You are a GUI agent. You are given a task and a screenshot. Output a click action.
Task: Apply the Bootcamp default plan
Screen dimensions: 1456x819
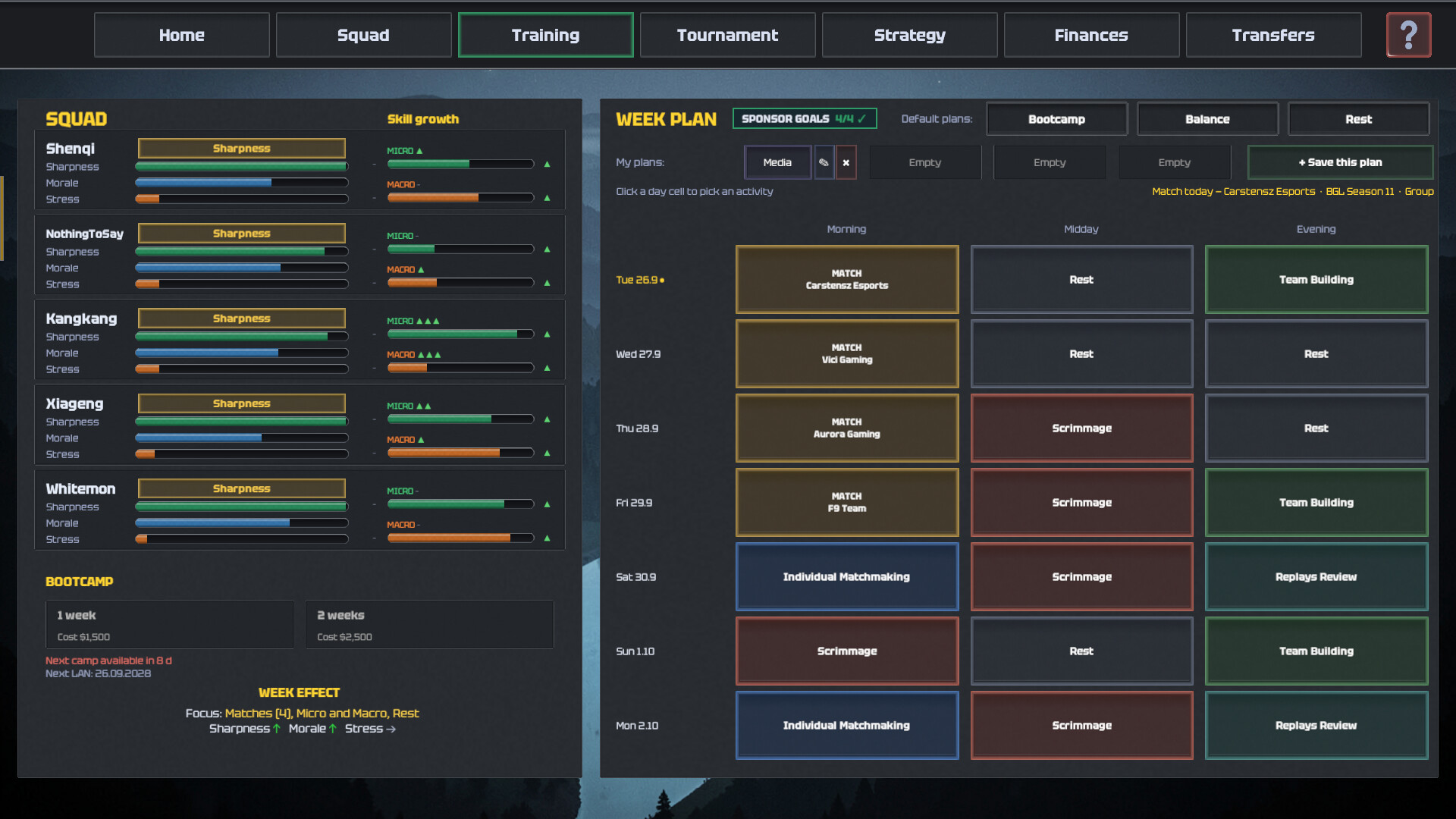coord(1056,119)
